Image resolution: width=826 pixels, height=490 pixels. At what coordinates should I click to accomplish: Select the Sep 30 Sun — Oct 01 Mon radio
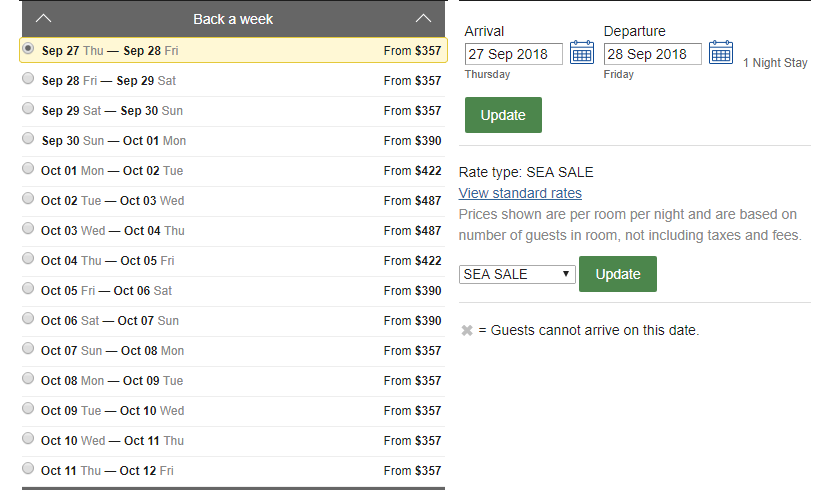[28, 138]
